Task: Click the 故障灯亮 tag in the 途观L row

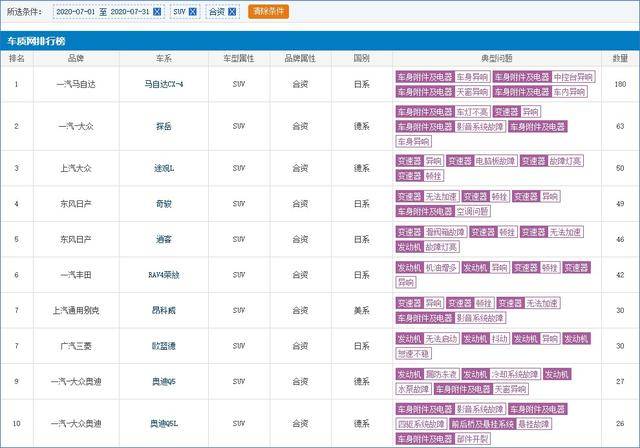Action: point(565,161)
